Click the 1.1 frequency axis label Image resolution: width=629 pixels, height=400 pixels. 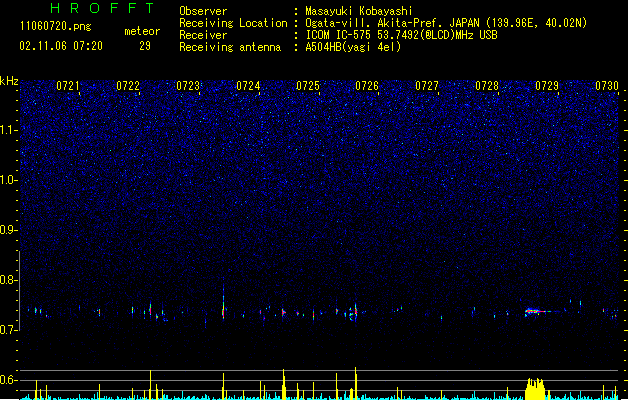click(x=9, y=130)
